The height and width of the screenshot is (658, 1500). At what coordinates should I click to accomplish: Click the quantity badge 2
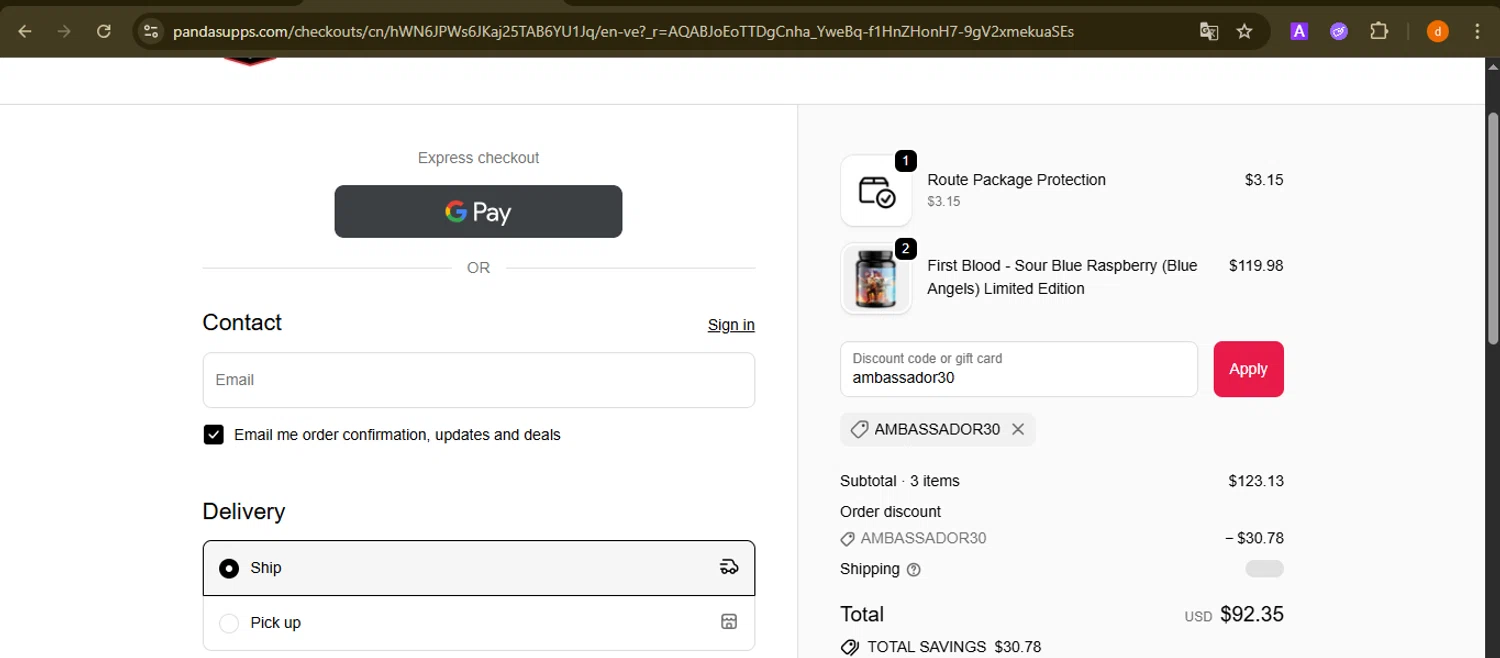(x=905, y=249)
